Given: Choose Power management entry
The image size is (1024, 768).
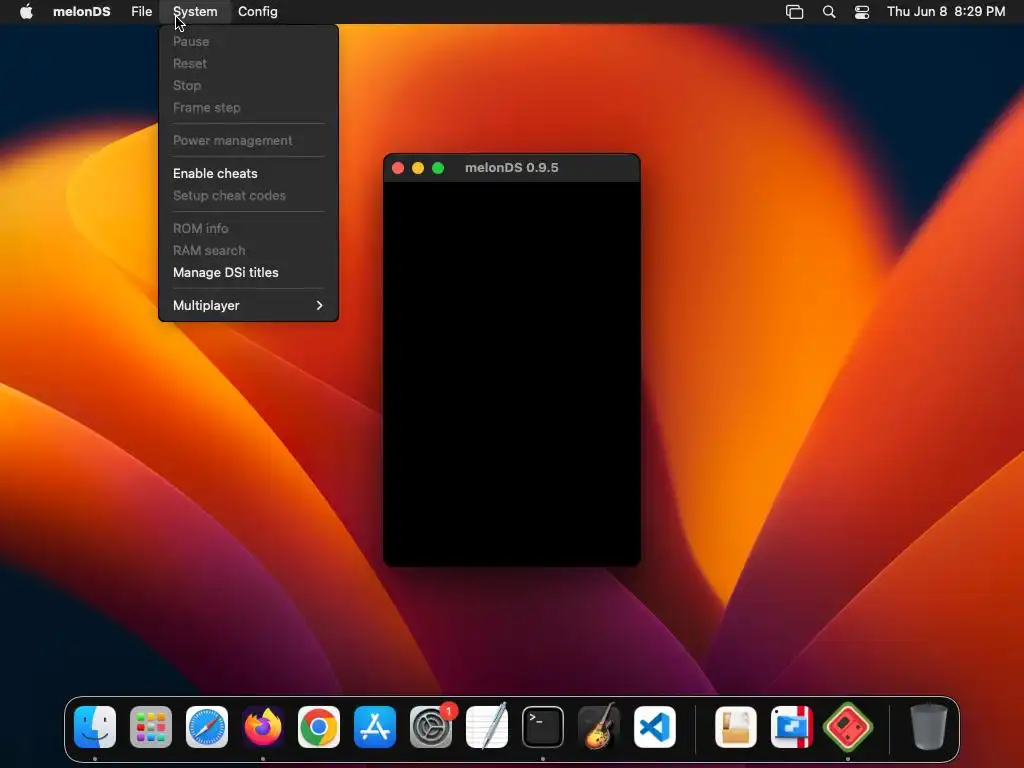Looking at the screenshot, I should tap(248, 140).
